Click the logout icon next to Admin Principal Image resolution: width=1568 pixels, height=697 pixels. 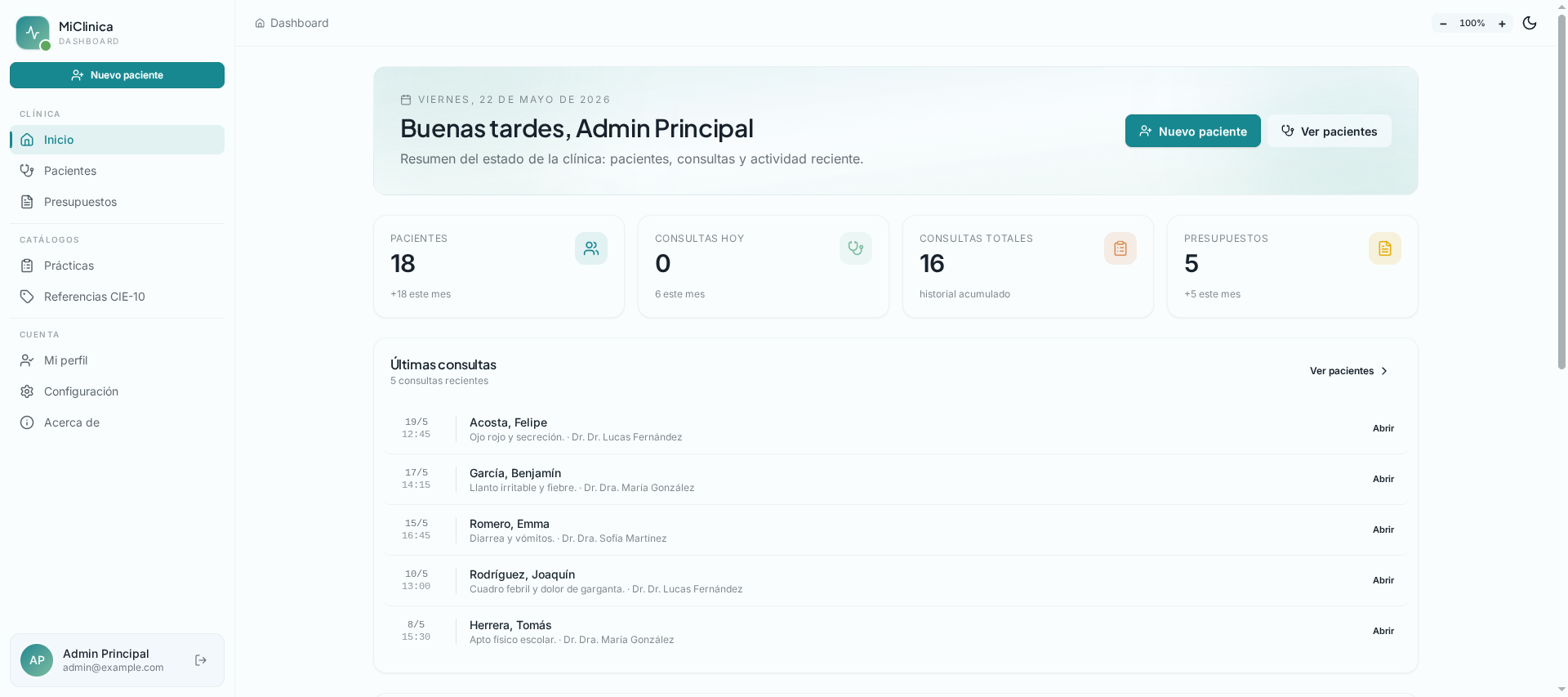point(201,660)
